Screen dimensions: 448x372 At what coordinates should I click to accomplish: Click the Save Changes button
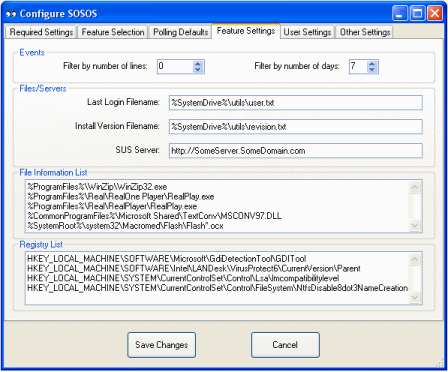pos(161,345)
